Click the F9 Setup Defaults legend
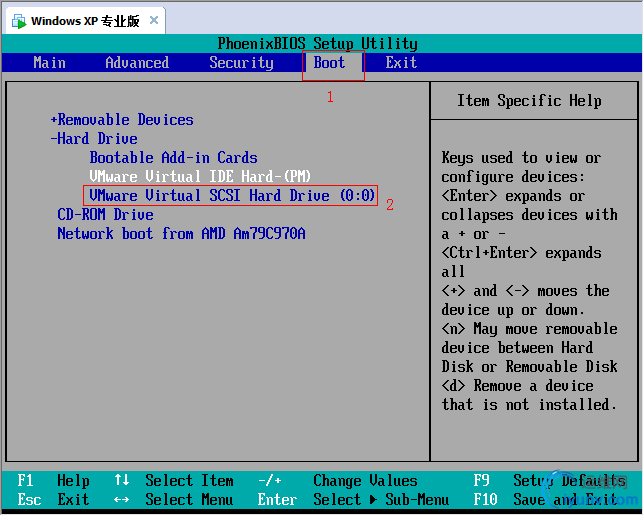 (x=550, y=480)
